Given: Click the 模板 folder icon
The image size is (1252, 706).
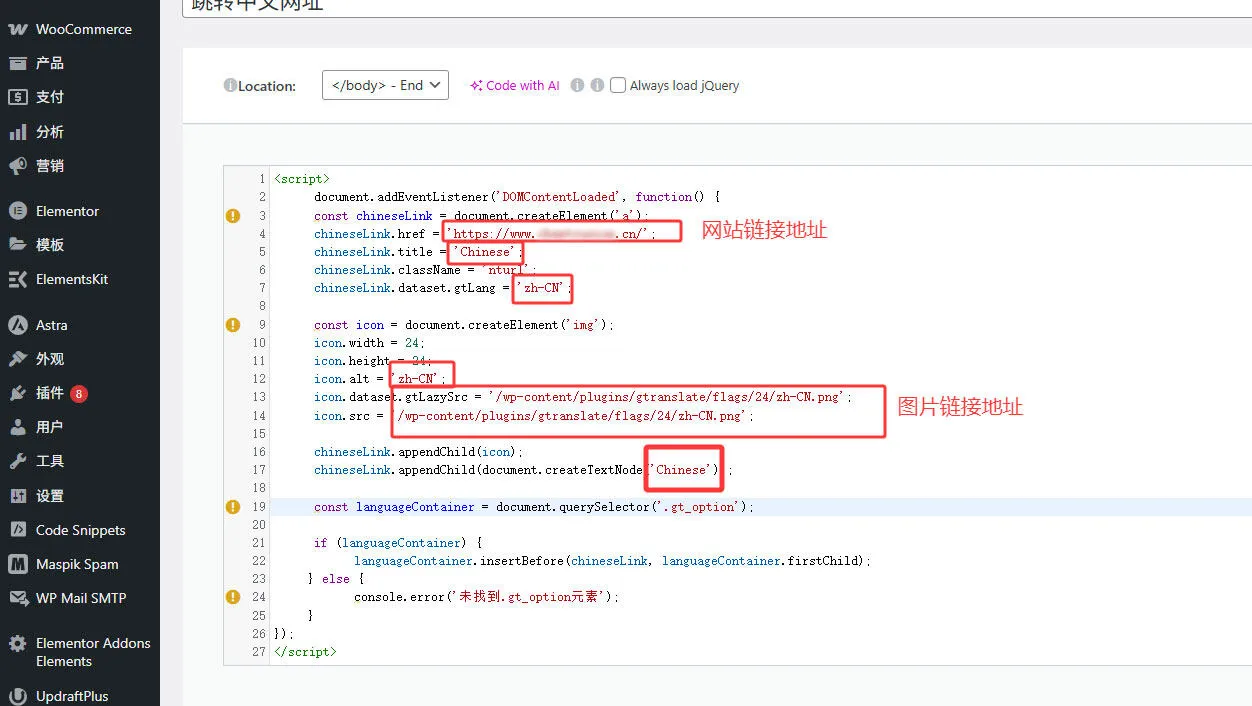Looking at the screenshot, I should 18,245.
